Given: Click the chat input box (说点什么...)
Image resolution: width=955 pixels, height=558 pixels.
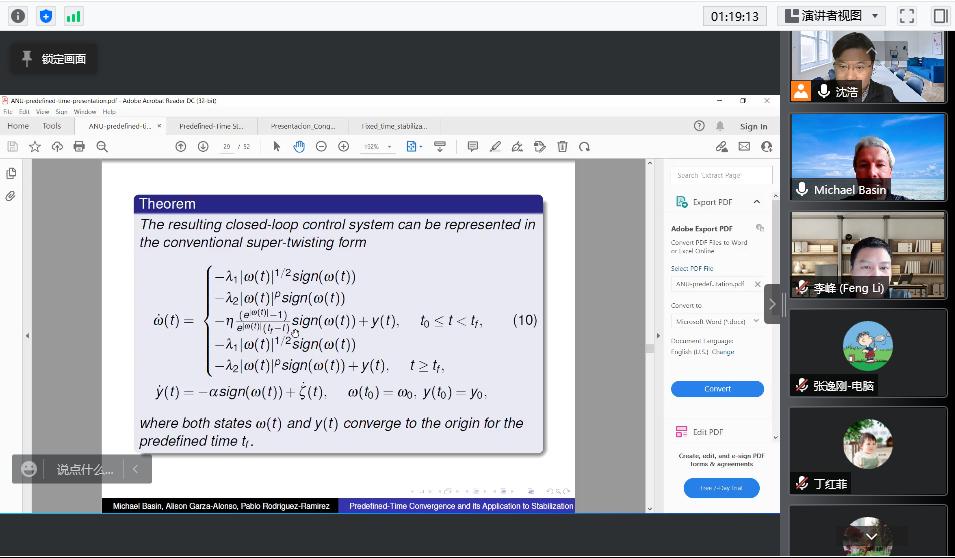Looking at the screenshot, I should pos(84,468).
